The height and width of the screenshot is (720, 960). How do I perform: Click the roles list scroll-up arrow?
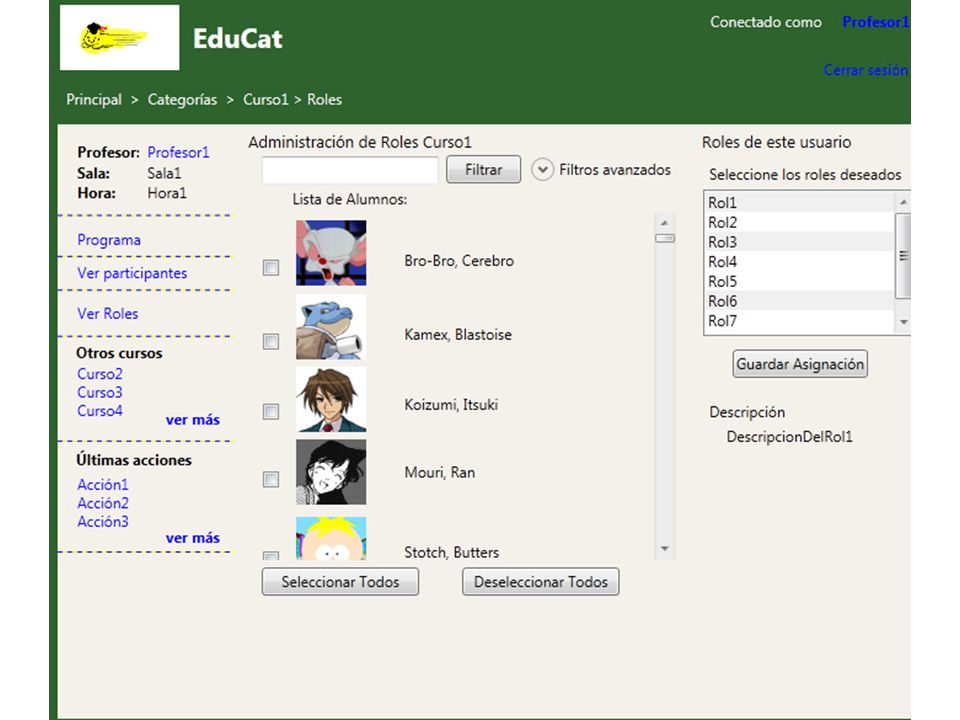point(903,201)
